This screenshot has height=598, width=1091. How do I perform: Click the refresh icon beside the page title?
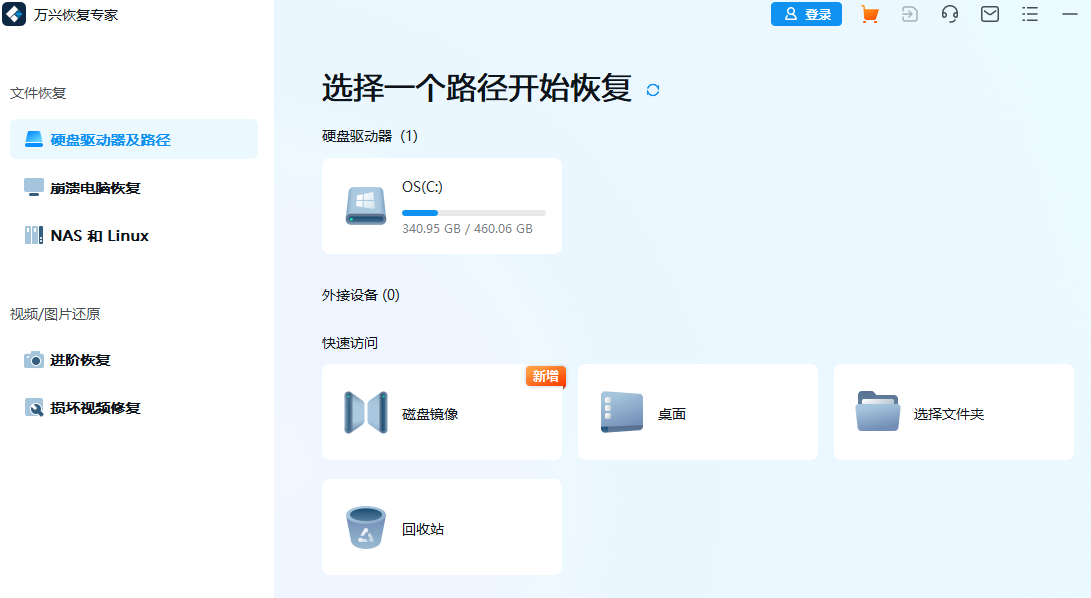tap(653, 90)
